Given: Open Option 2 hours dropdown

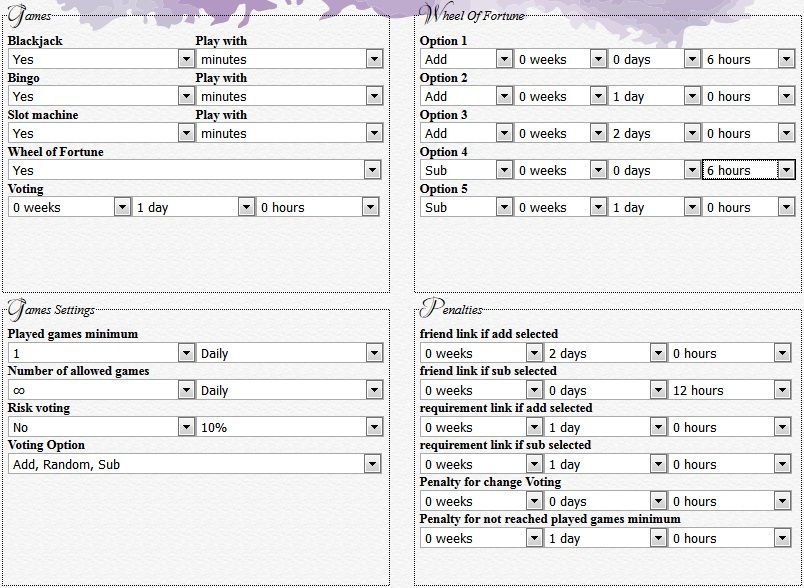Looking at the screenshot, I should (749, 96).
